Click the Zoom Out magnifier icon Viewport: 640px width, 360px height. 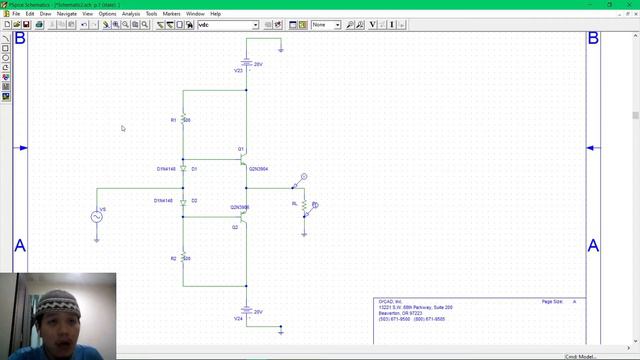tap(125, 25)
